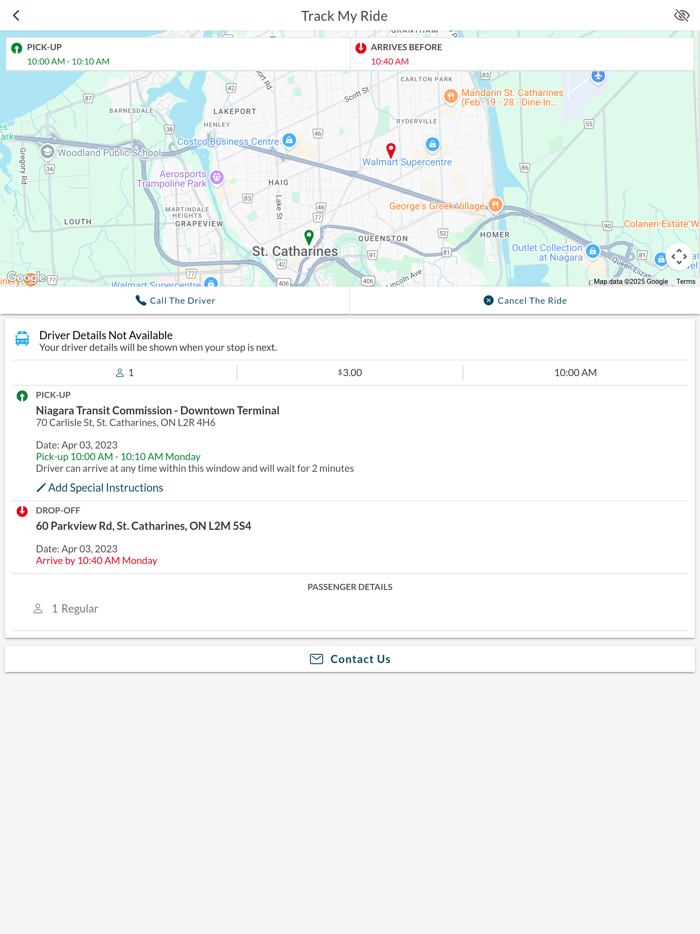Click the green pick-up pin on the map
Viewport: 700px width, 934px height.
point(309,237)
